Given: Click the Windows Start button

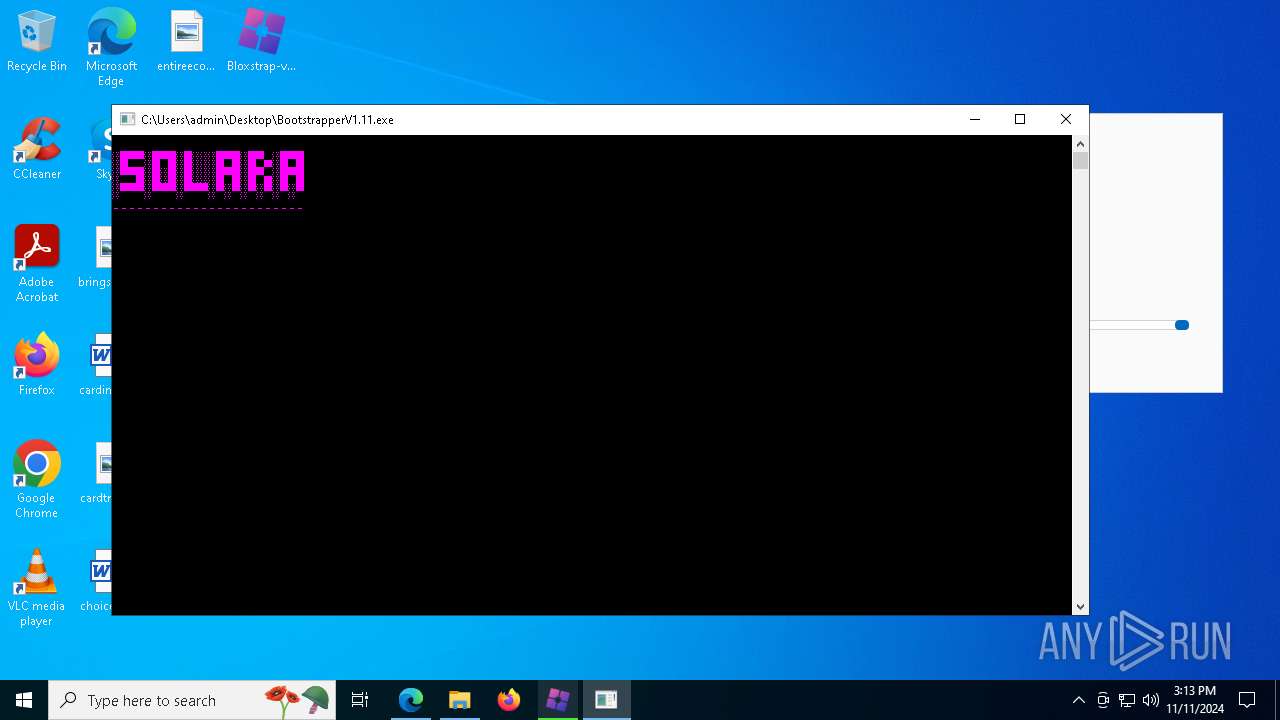Looking at the screenshot, I should click(24, 700).
